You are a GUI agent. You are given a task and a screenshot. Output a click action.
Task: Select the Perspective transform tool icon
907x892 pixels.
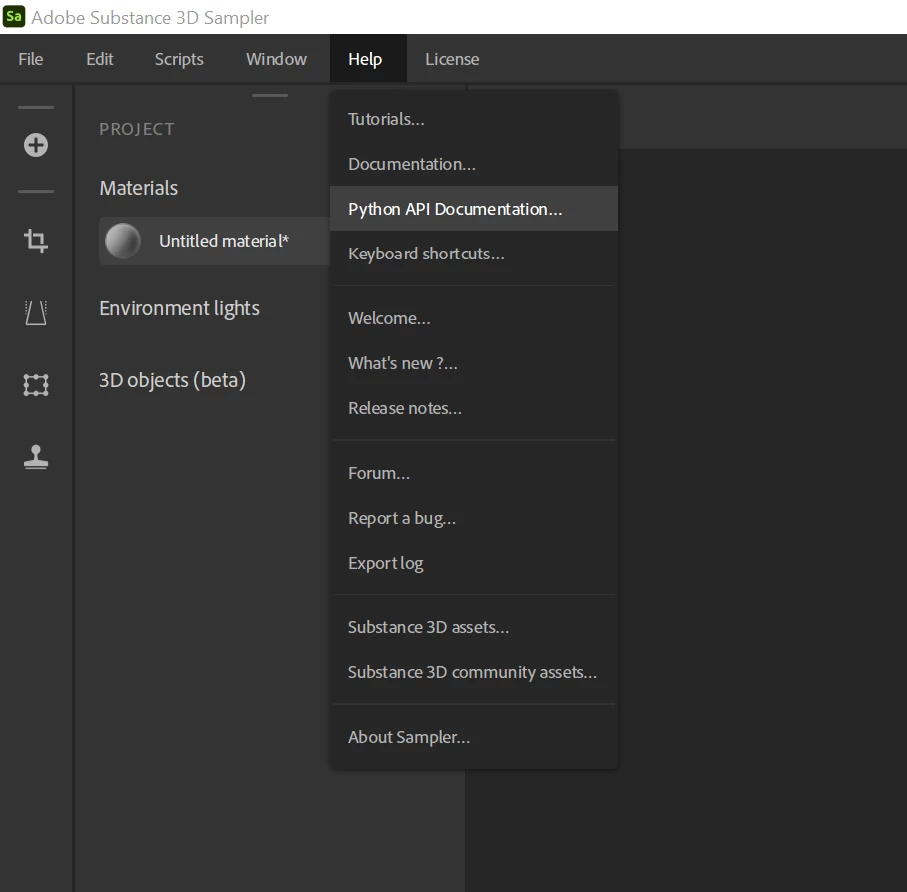click(x=36, y=312)
